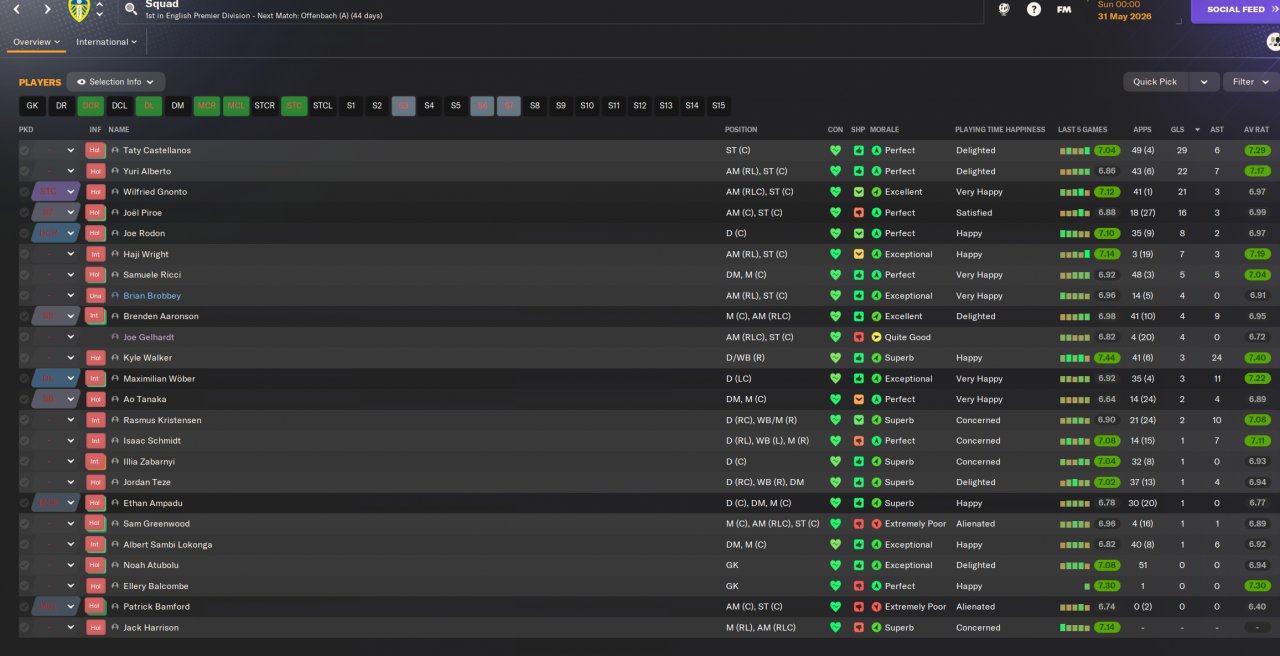Toggle picked checkmark for Haji Wright
The image size is (1280, 656).
(24, 254)
